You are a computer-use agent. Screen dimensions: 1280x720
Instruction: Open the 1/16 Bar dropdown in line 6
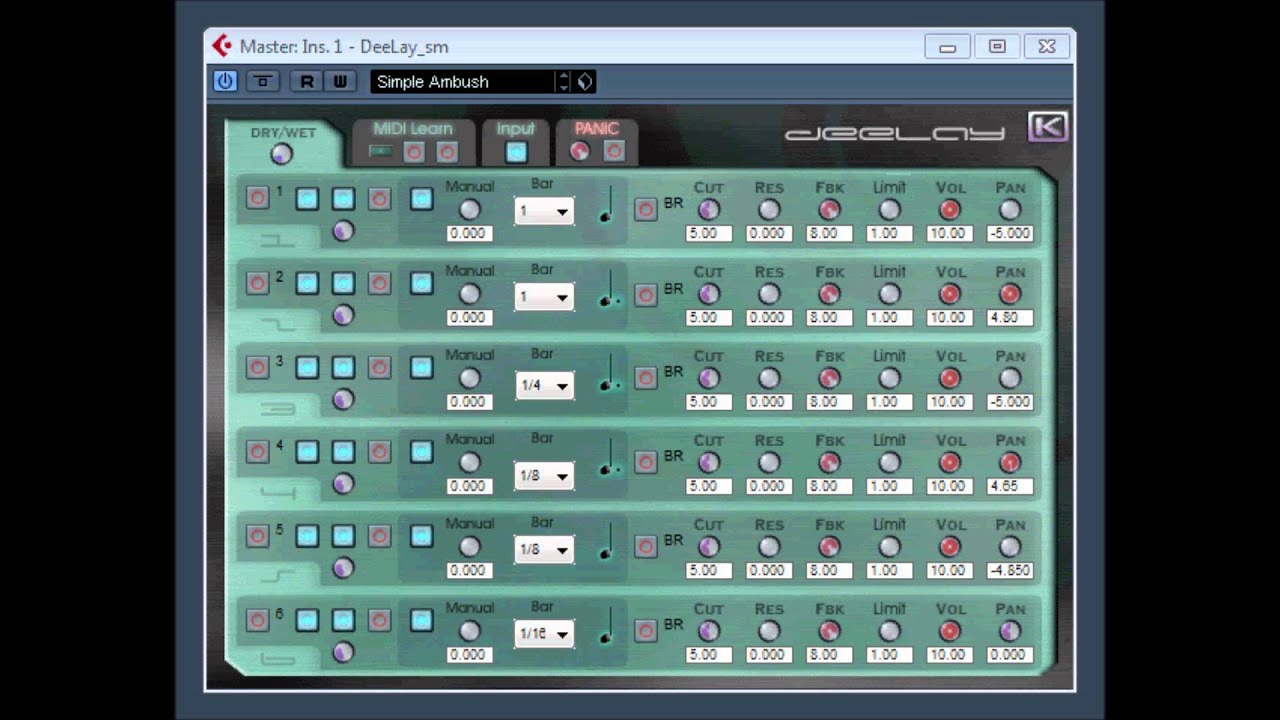point(544,633)
